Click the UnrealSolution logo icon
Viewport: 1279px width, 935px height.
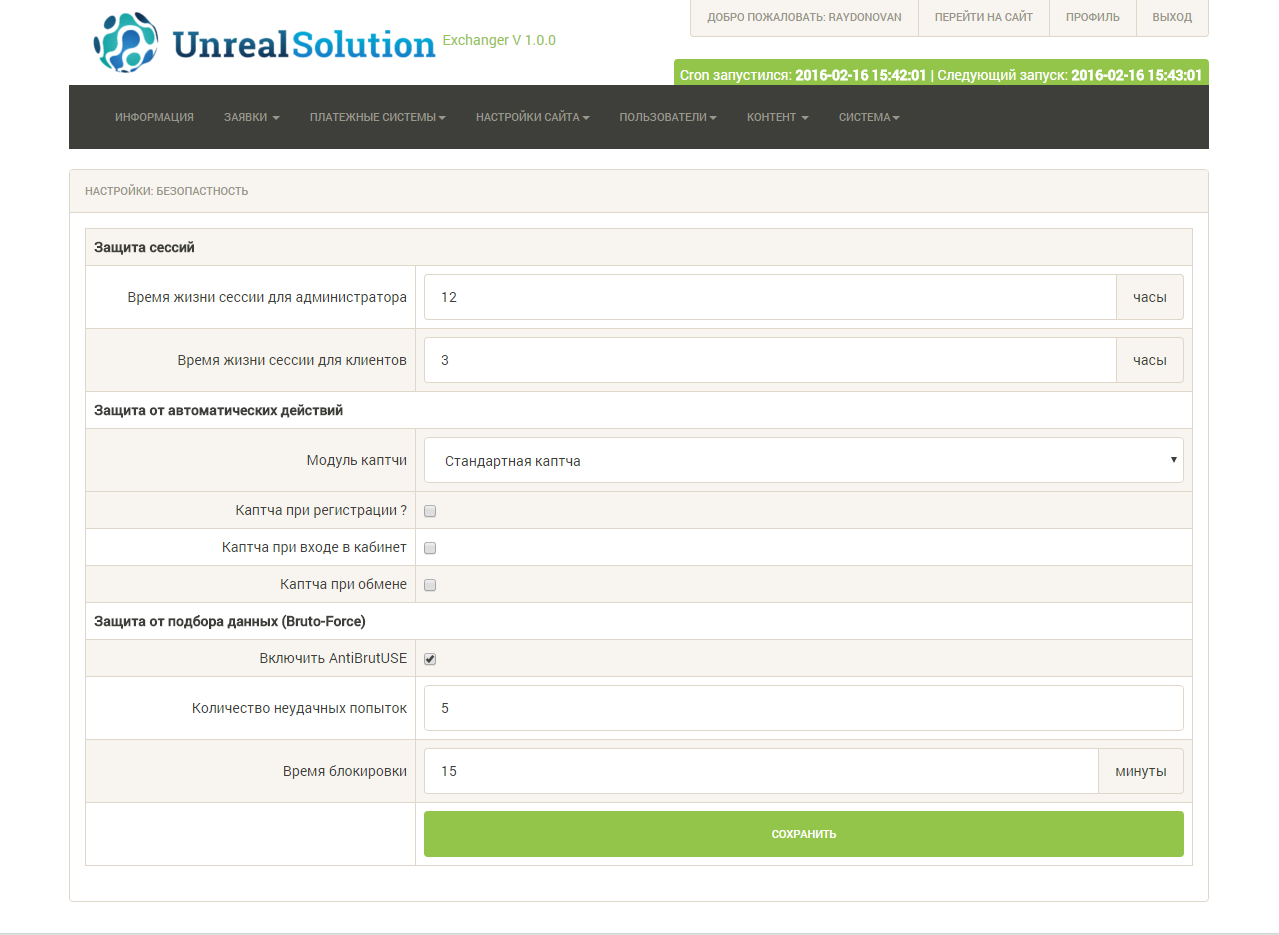pyautogui.click(x=125, y=42)
